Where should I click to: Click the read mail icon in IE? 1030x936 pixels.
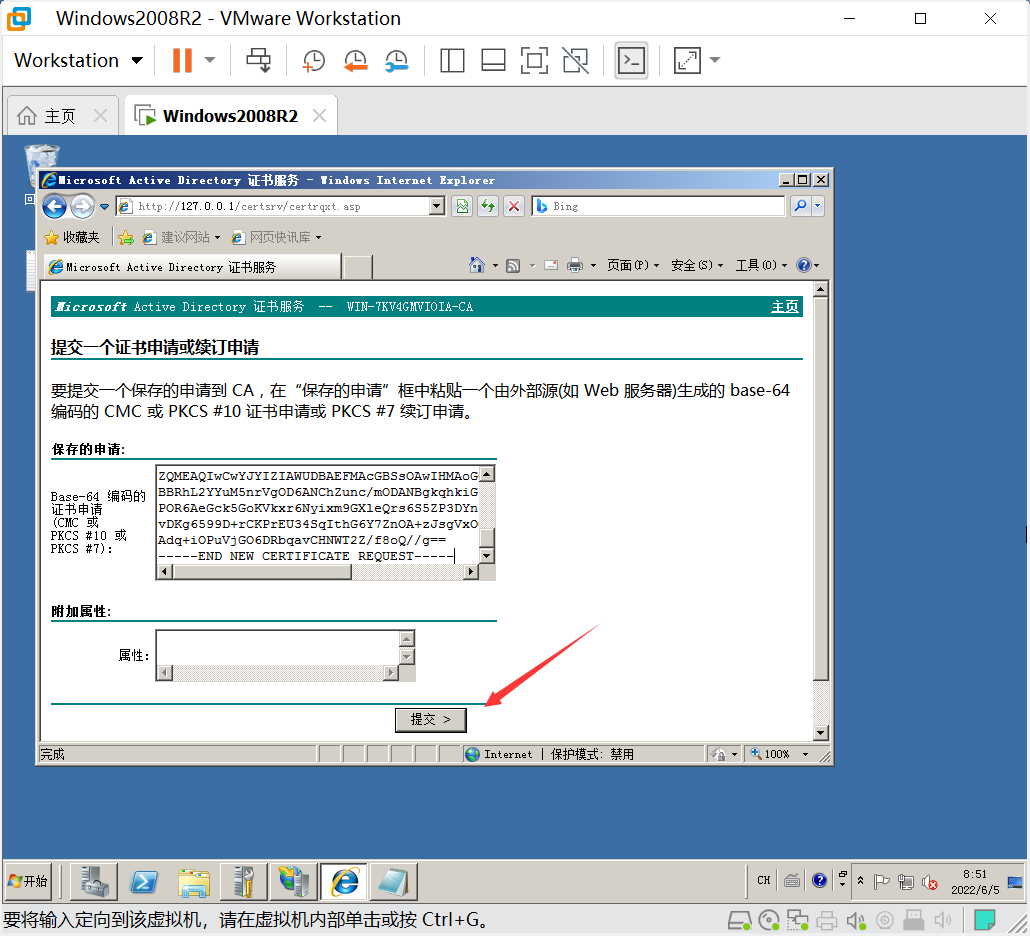pyautogui.click(x=551, y=265)
